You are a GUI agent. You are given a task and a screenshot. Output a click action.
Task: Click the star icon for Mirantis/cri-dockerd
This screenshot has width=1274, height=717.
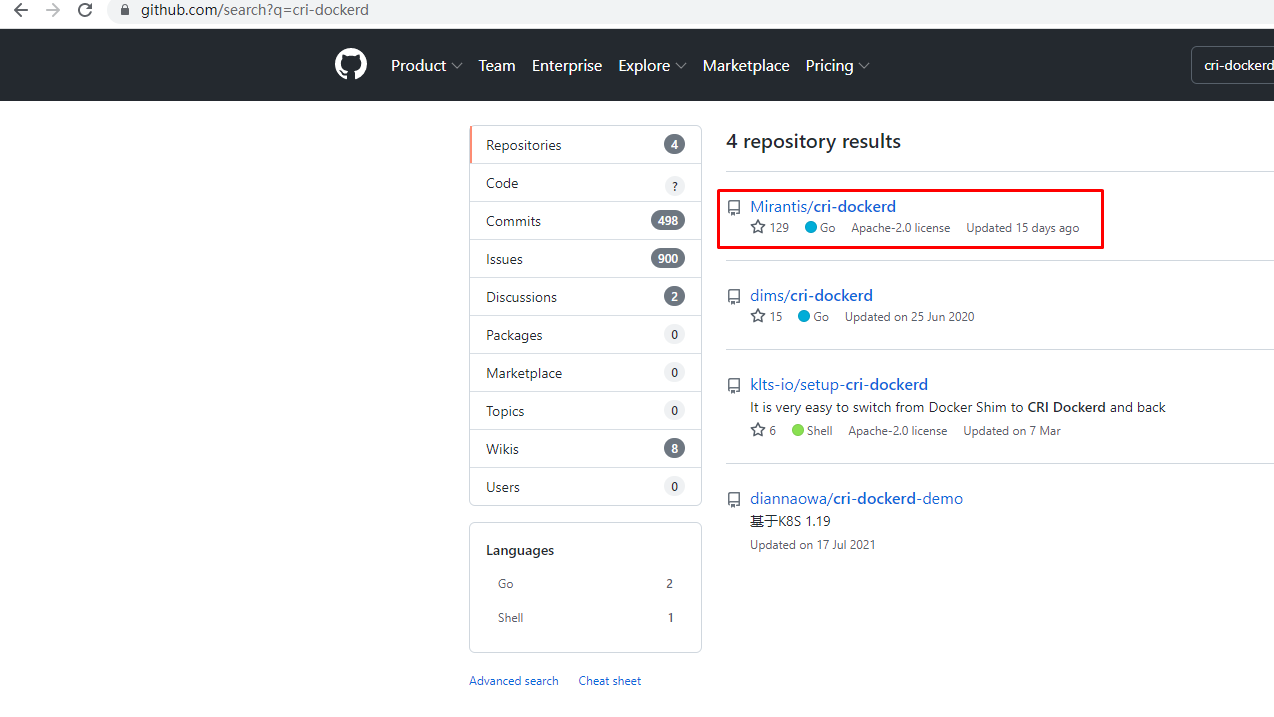click(x=758, y=228)
